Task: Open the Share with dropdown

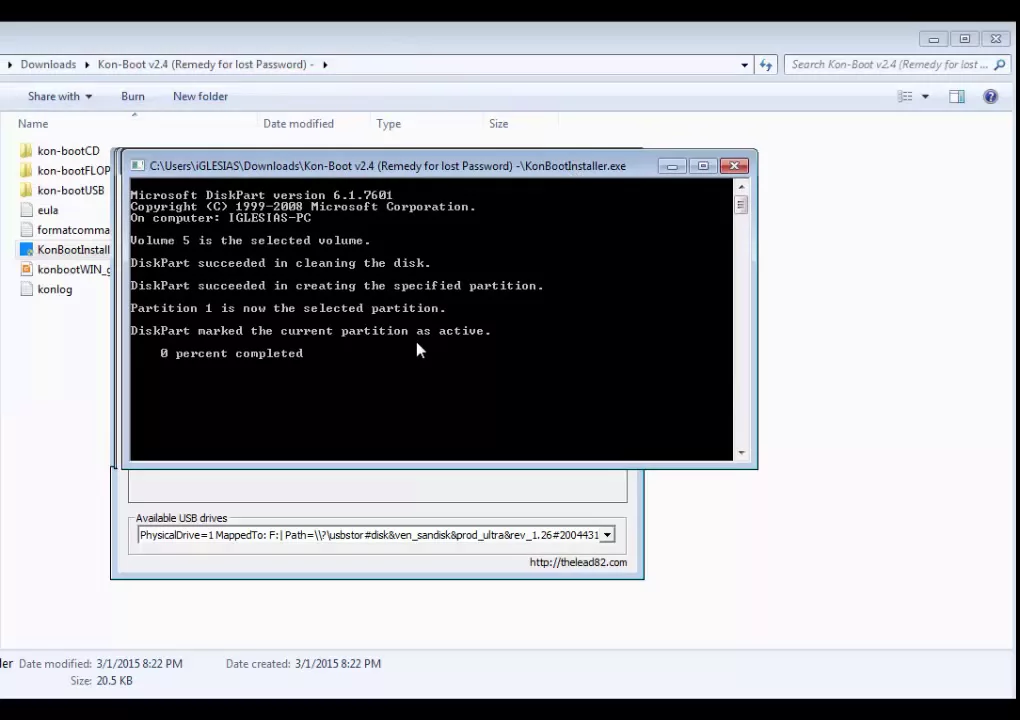Action: tap(60, 96)
